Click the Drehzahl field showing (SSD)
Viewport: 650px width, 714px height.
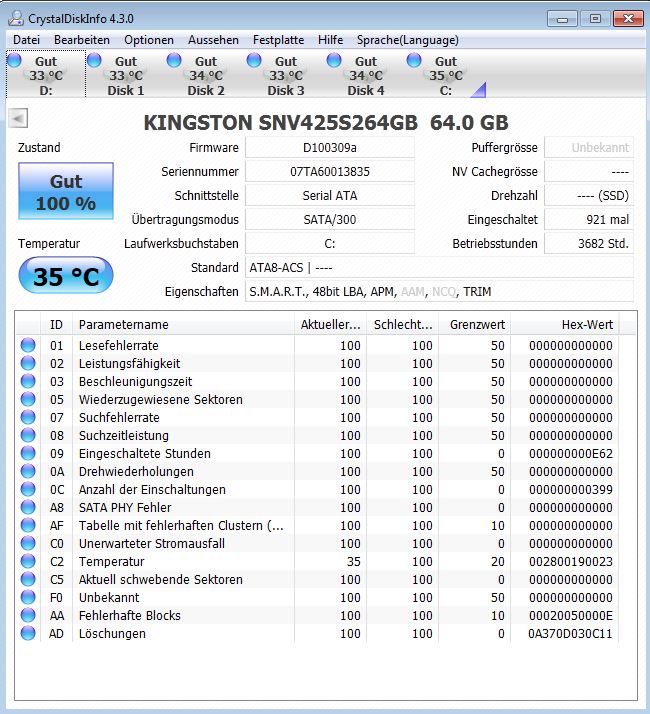(589, 195)
